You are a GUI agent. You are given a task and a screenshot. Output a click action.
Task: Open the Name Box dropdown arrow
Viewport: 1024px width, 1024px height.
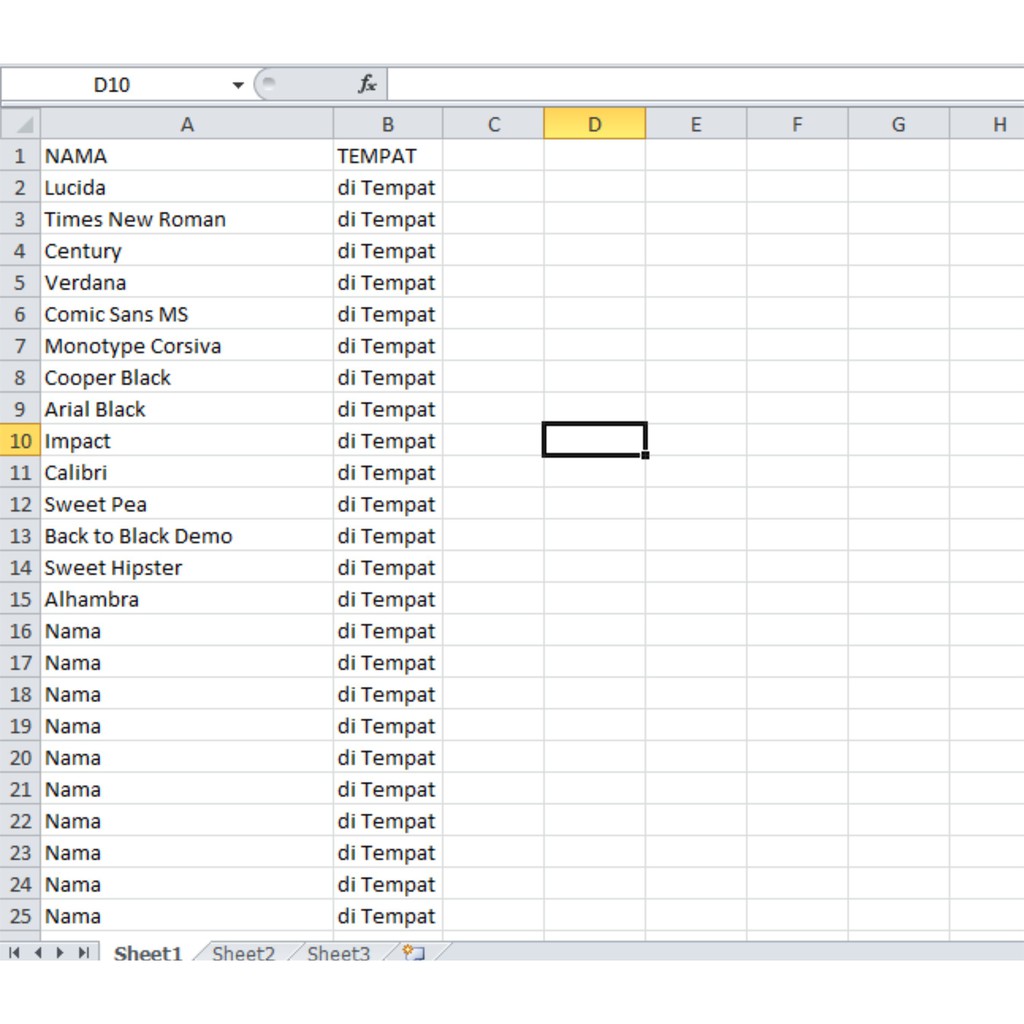tap(238, 85)
